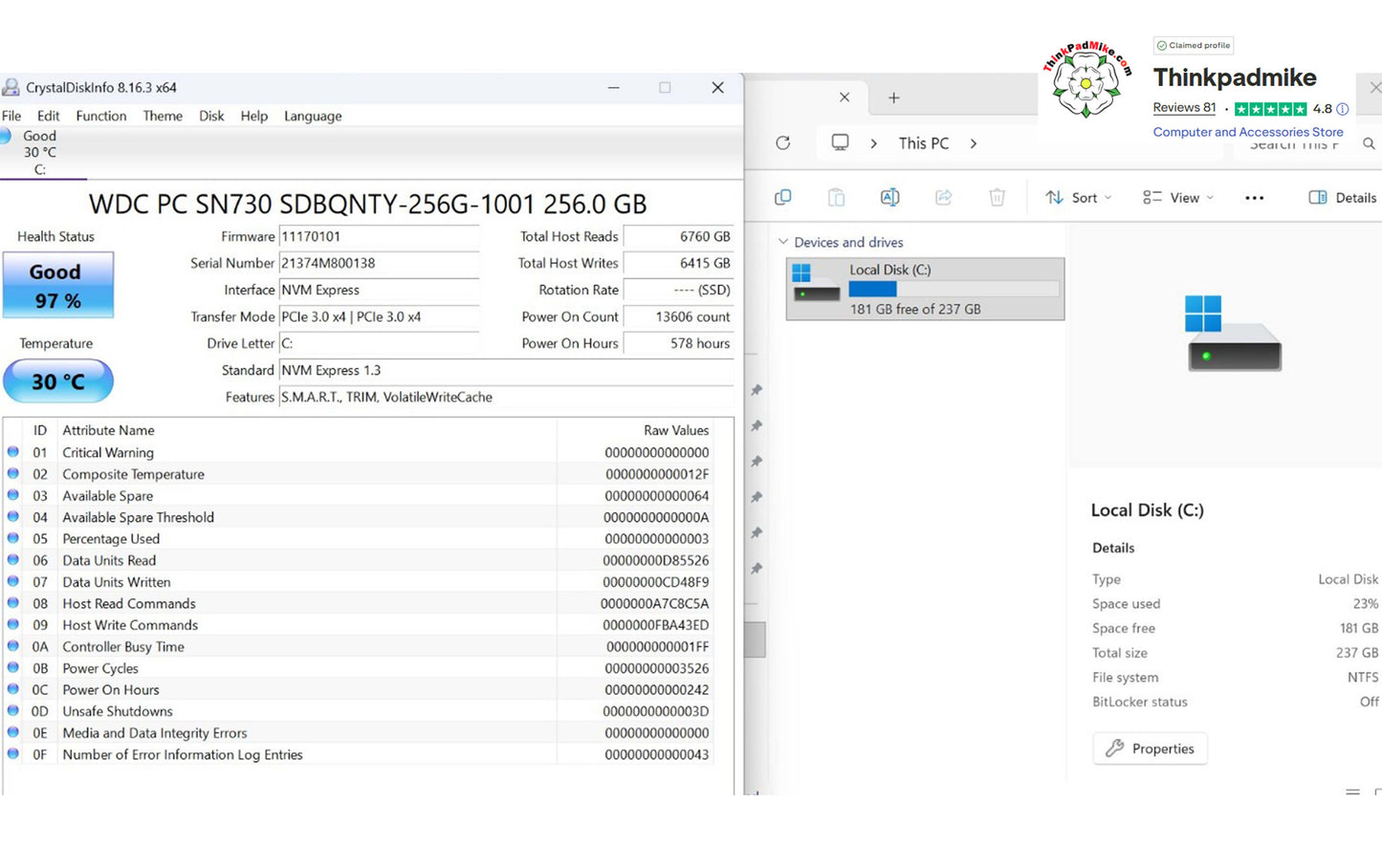This screenshot has width=1382, height=868.
Task: Click the 30 °C temperature indicator
Action: [x=58, y=381]
